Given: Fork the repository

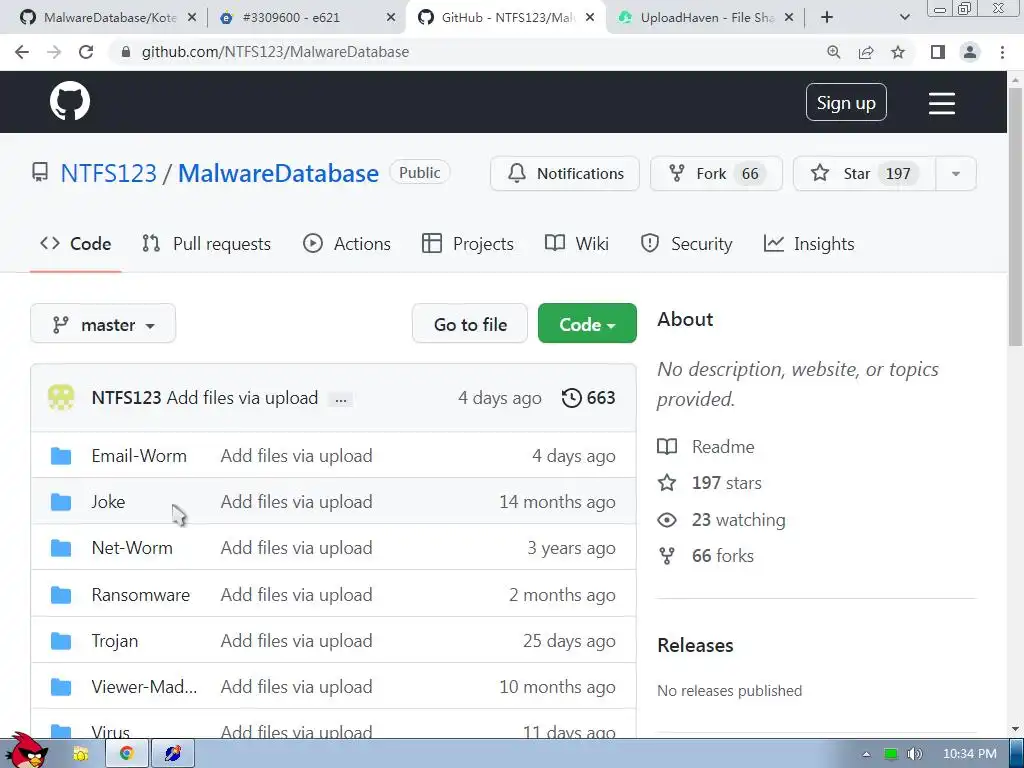Looking at the screenshot, I should (x=716, y=174).
